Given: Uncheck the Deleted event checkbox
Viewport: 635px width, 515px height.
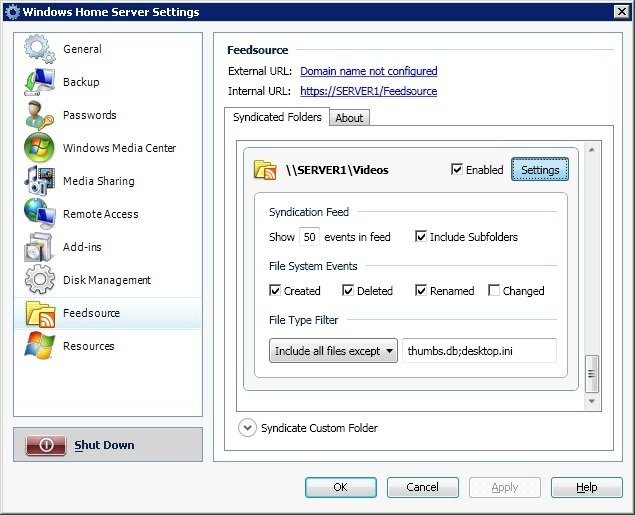Looking at the screenshot, I should (x=347, y=290).
